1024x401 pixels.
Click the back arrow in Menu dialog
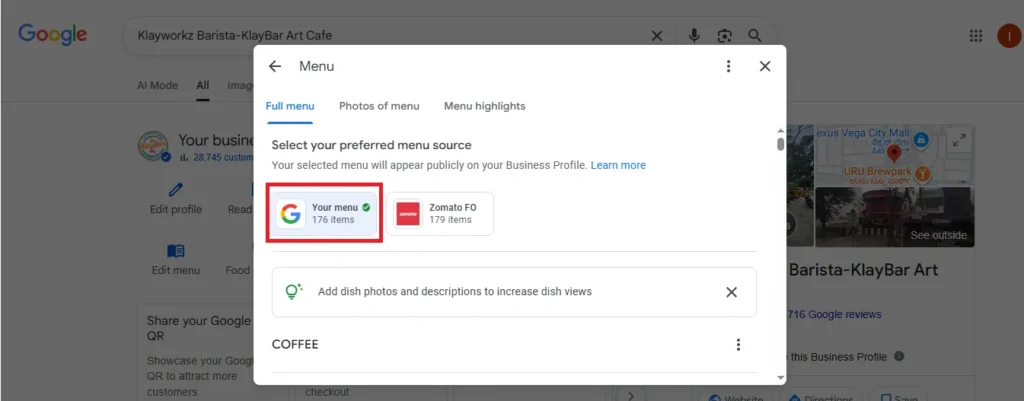[x=275, y=66]
